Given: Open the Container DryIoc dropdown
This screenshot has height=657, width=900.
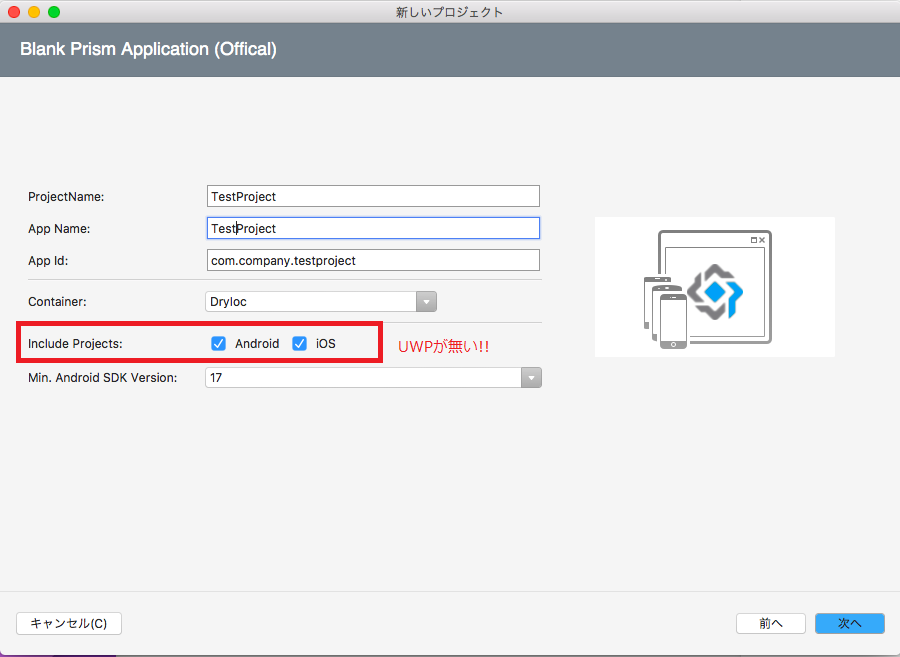Looking at the screenshot, I should coord(321,302).
